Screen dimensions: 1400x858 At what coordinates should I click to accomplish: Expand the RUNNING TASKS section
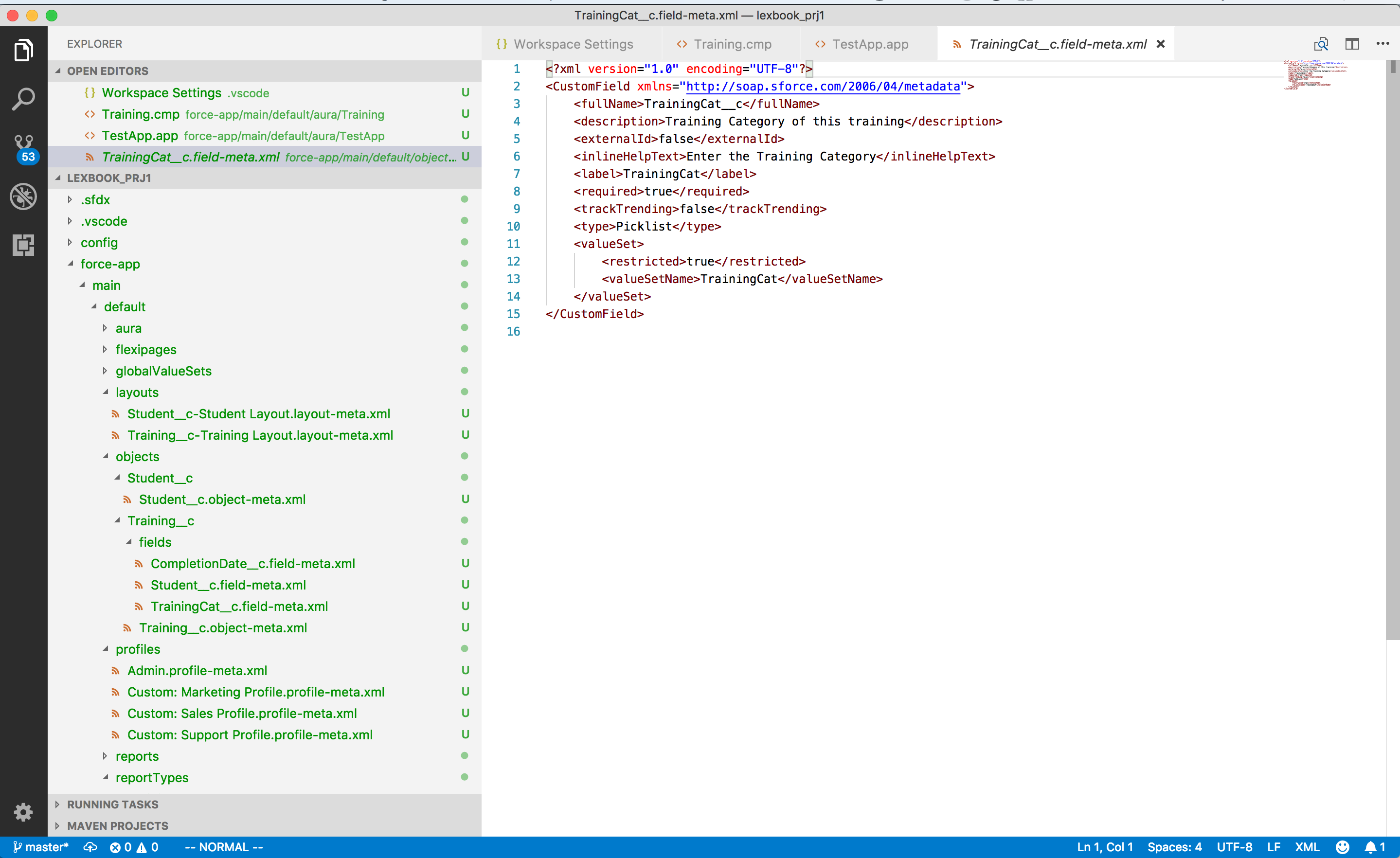coord(57,804)
